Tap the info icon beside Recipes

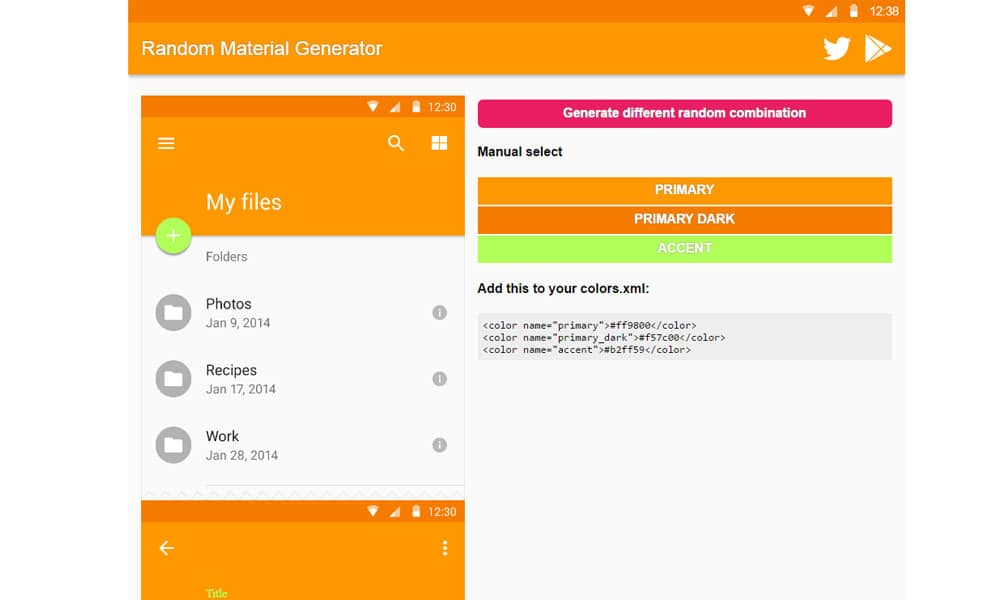coord(439,379)
